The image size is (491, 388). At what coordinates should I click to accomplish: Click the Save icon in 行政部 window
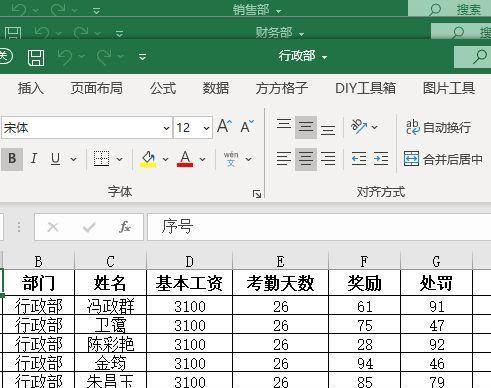pos(36,58)
